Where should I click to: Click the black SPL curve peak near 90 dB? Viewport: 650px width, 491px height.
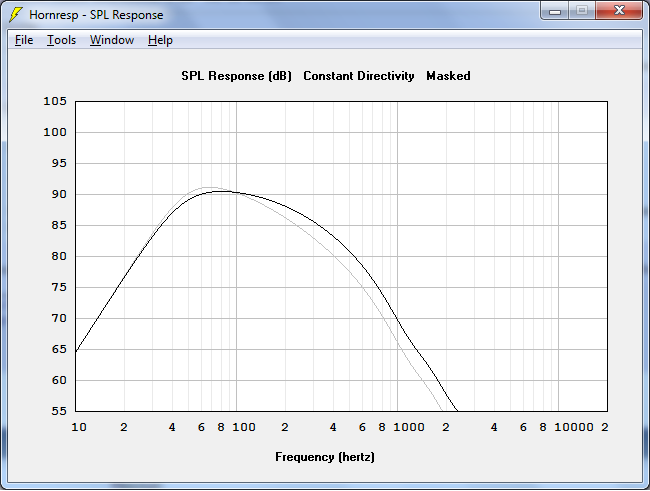click(x=222, y=192)
